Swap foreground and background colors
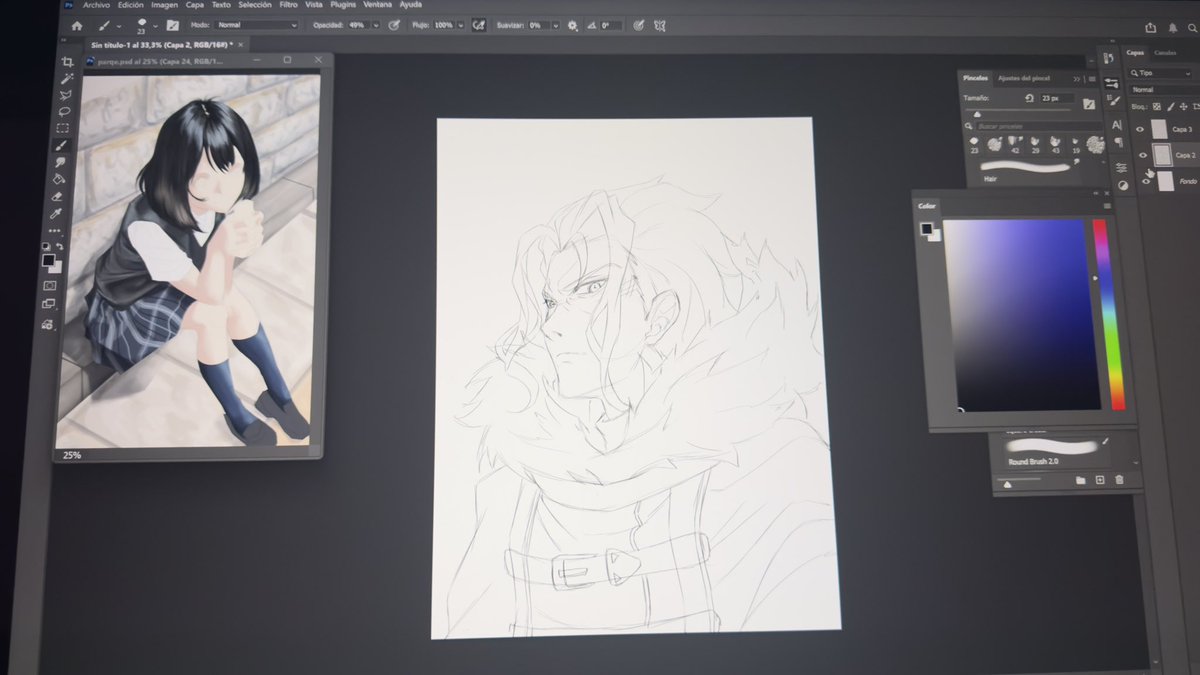This screenshot has width=1200, height=675. click(59, 246)
